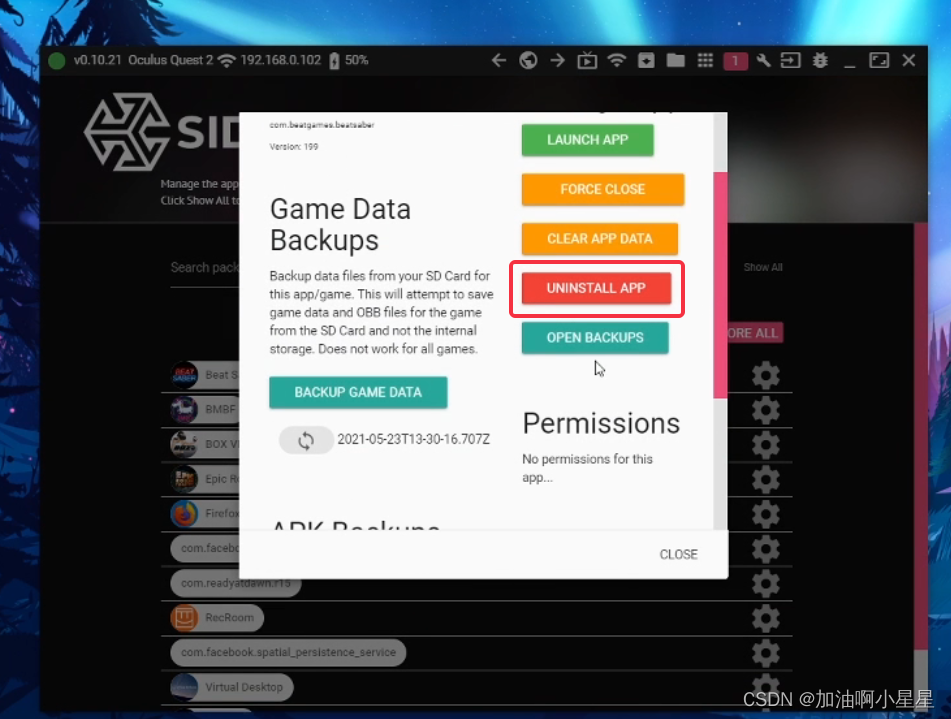
Task: Click the BMBF app icon in list
Action: [184, 410]
